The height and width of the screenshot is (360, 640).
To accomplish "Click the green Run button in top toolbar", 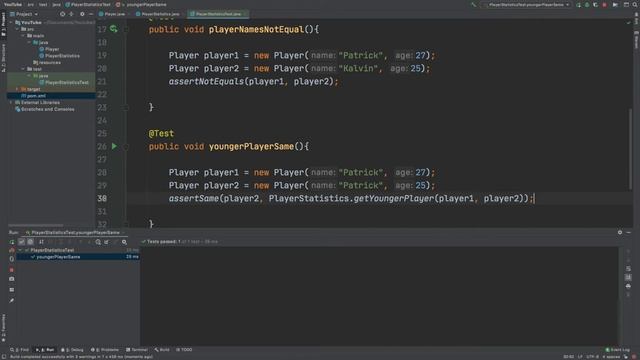I will [578, 5].
